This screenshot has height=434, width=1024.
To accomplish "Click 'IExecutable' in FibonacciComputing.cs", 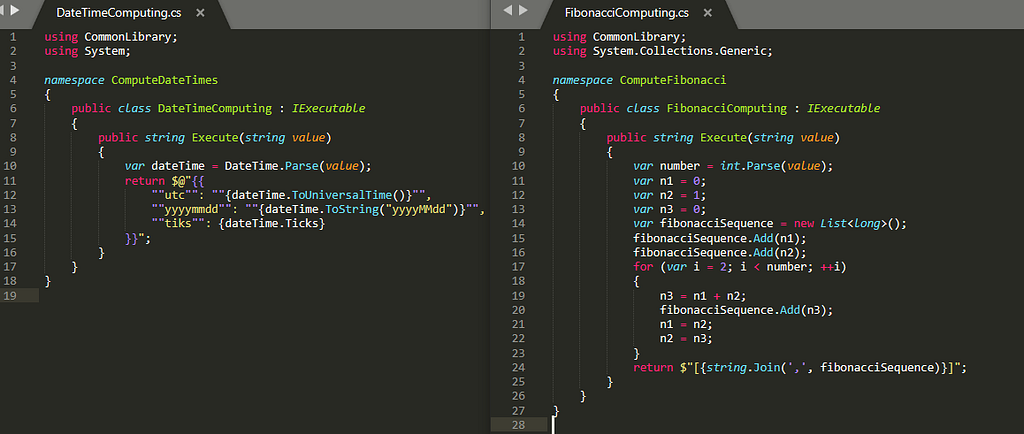I will [844, 109].
